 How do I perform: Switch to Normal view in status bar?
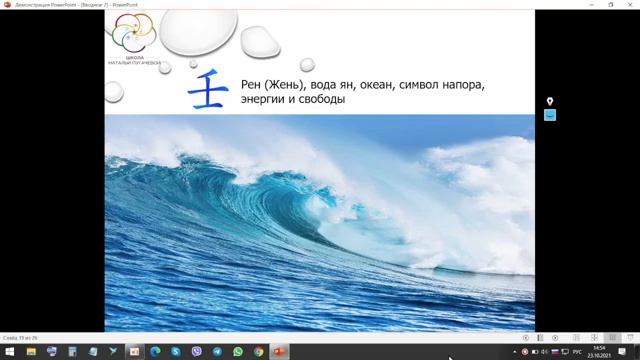tap(576, 338)
